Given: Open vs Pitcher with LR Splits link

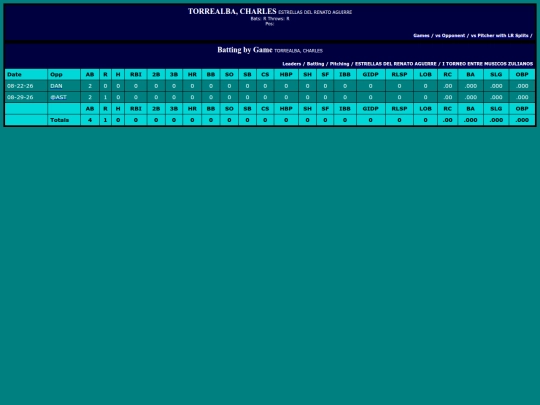Looking at the screenshot, I should point(499,35).
